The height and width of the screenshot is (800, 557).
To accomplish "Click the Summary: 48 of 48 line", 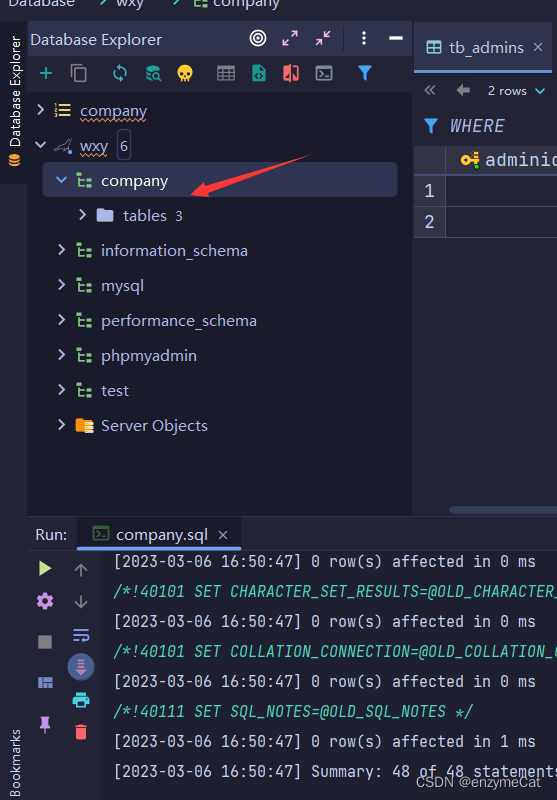I will (335, 771).
